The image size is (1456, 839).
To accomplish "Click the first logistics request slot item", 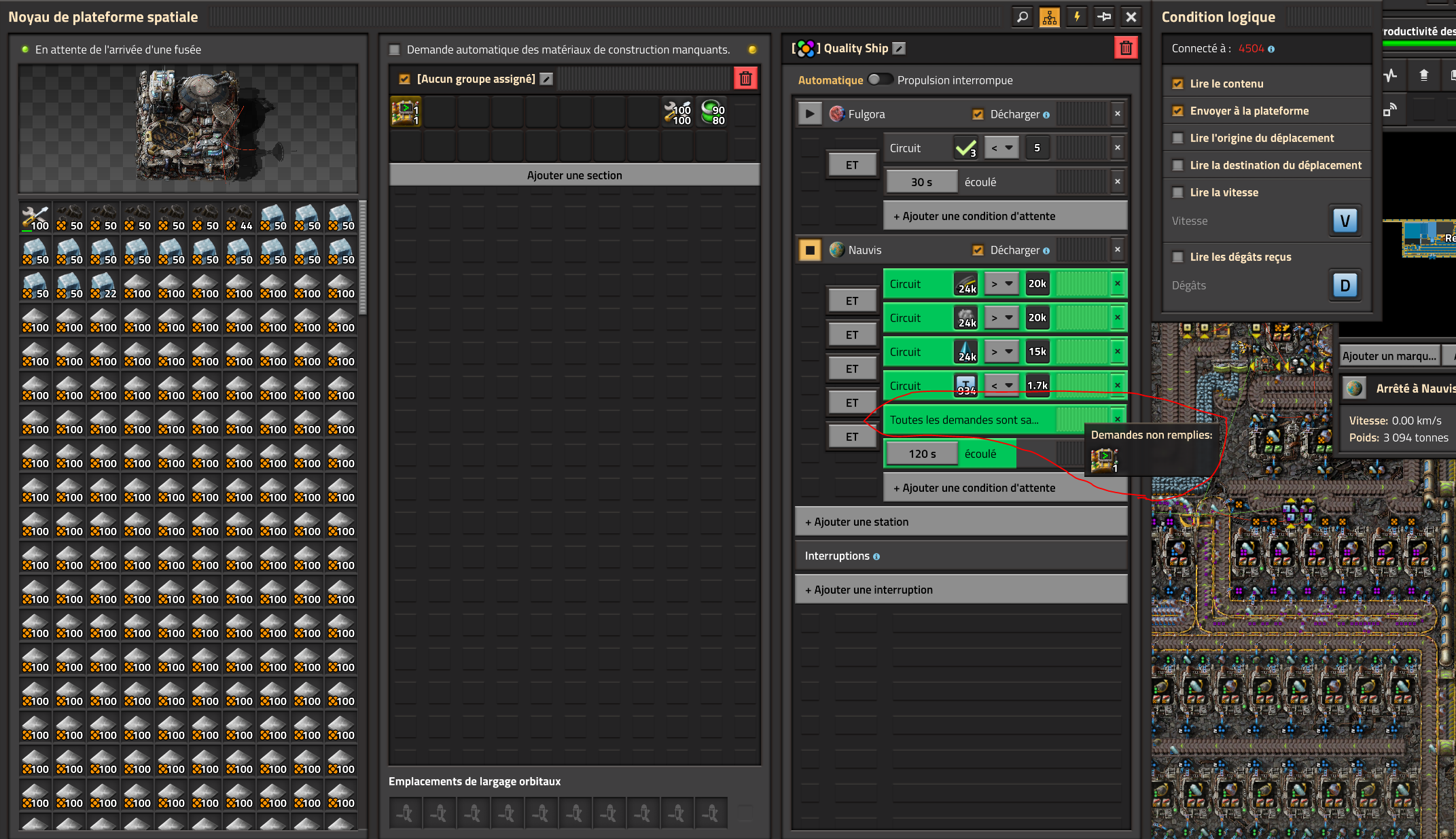I will (406, 113).
